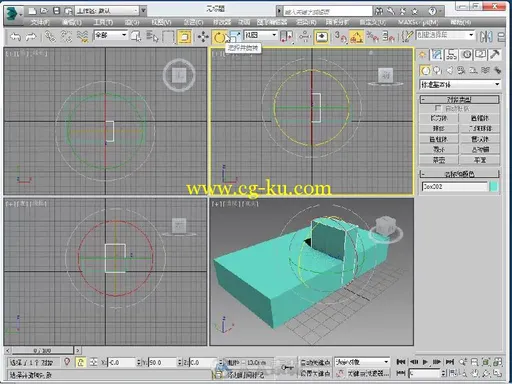
Task: Click the New Scene icon in title bar
Action: [x=32, y=11]
